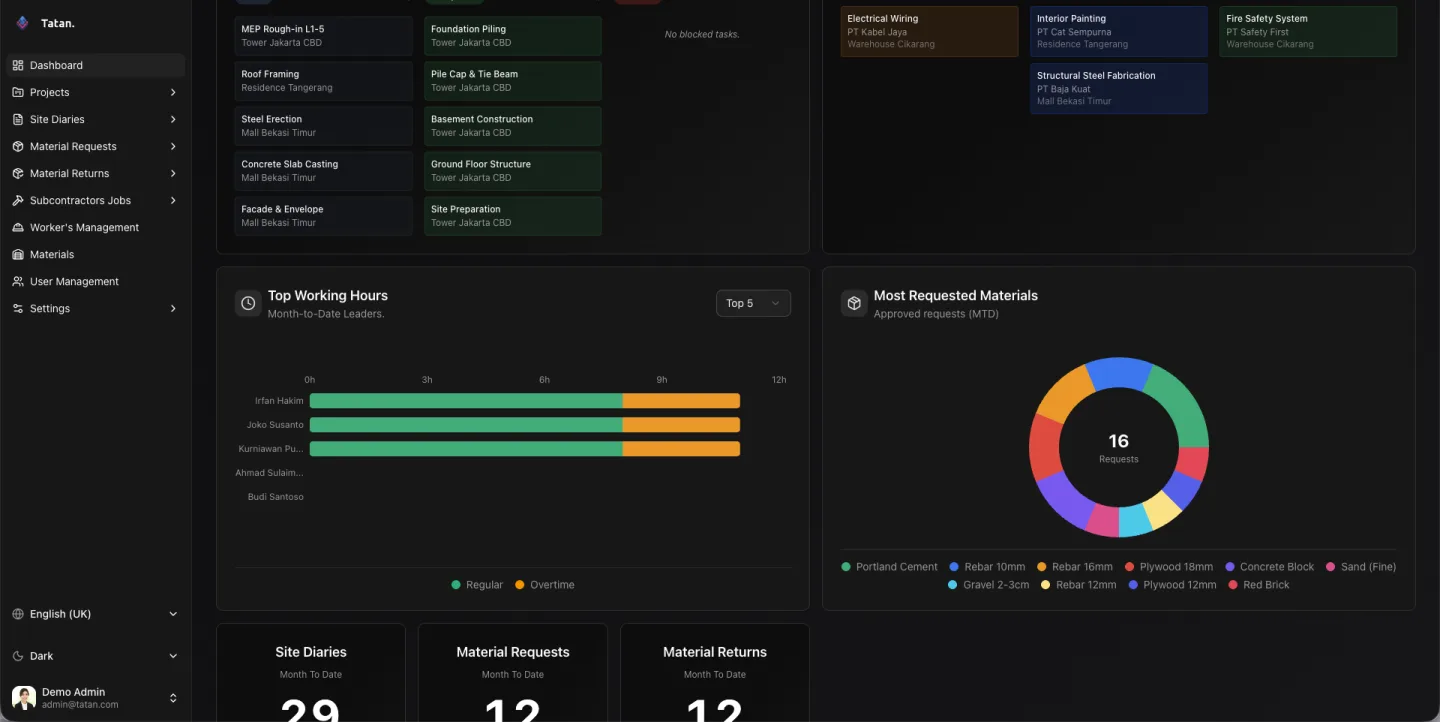Click the Worker's Management calendar icon

(x=18, y=227)
